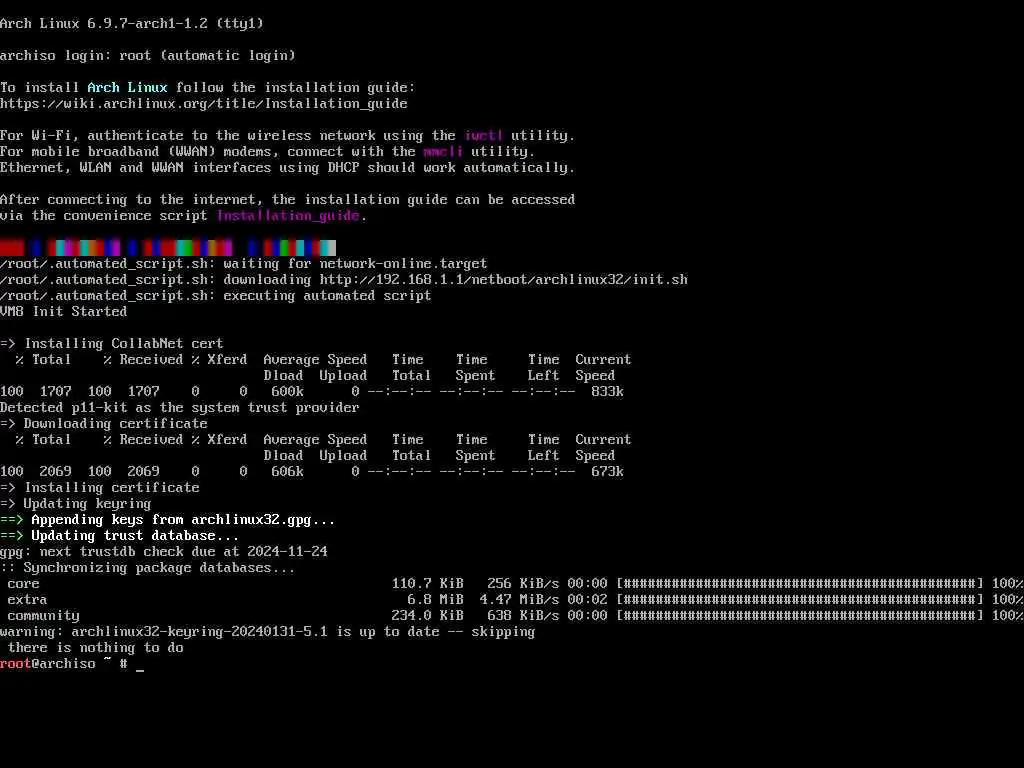Screen dimensions: 1024x768
Task: Click the 'Arch Linux 6.9.7-arch1-1.2 (tty1)' header
Action: (x=132, y=23)
